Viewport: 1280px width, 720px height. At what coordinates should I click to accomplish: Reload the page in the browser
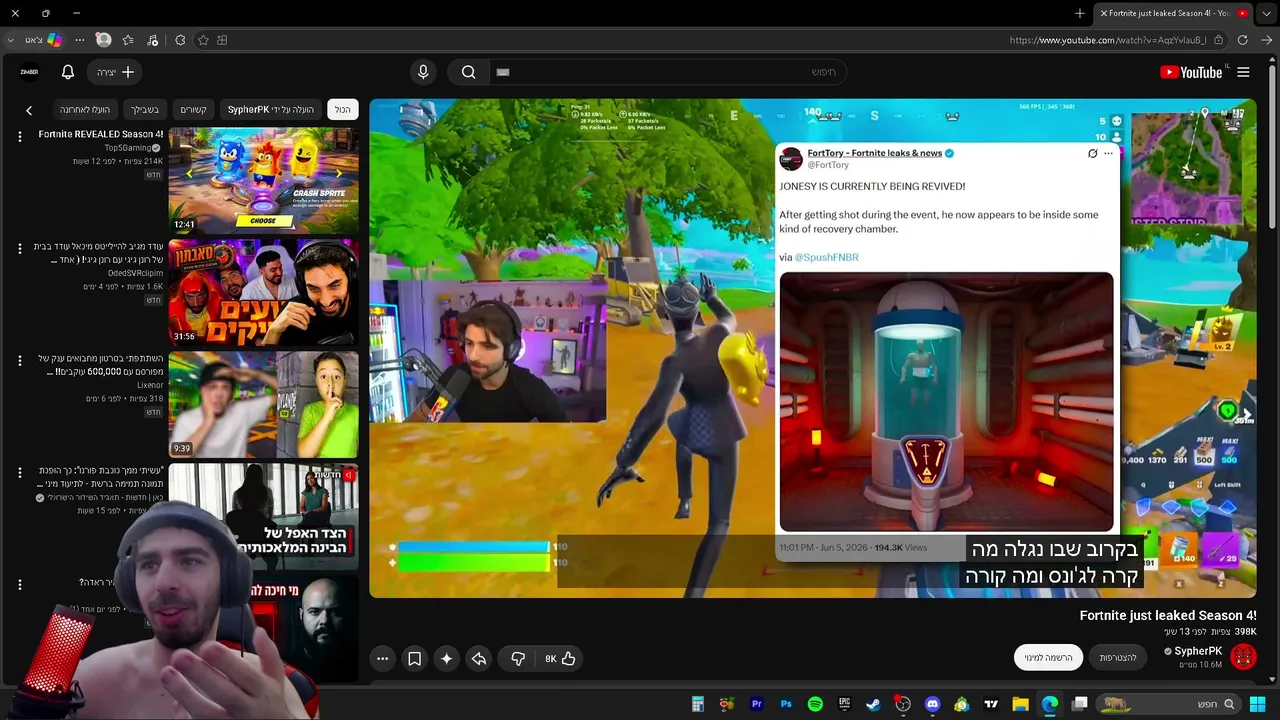(1242, 40)
